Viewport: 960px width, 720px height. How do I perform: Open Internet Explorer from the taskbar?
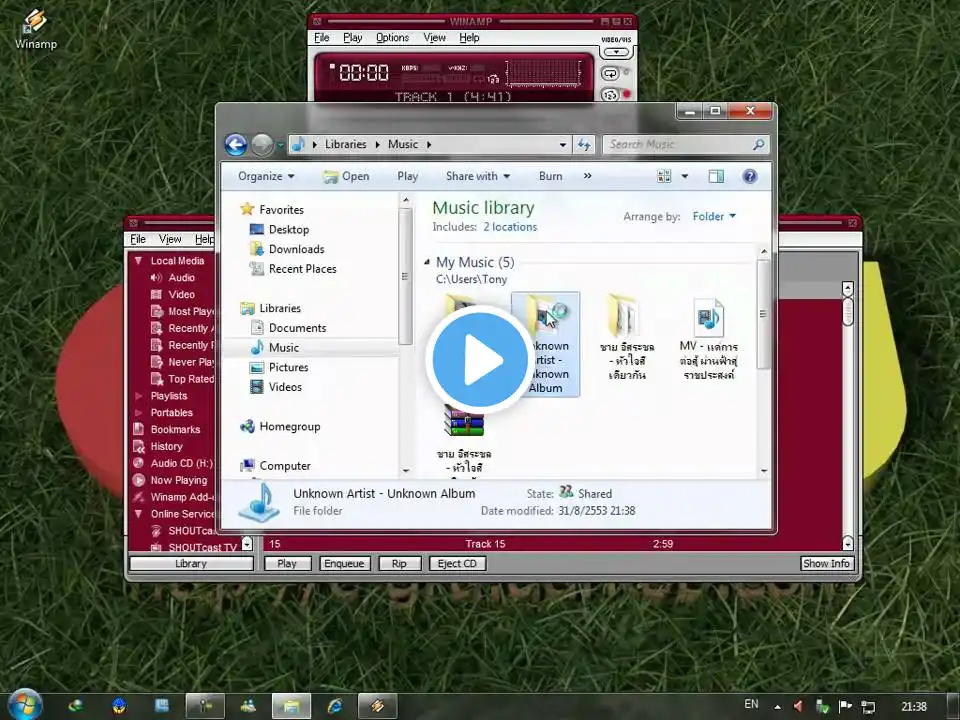[x=333, y=706]
